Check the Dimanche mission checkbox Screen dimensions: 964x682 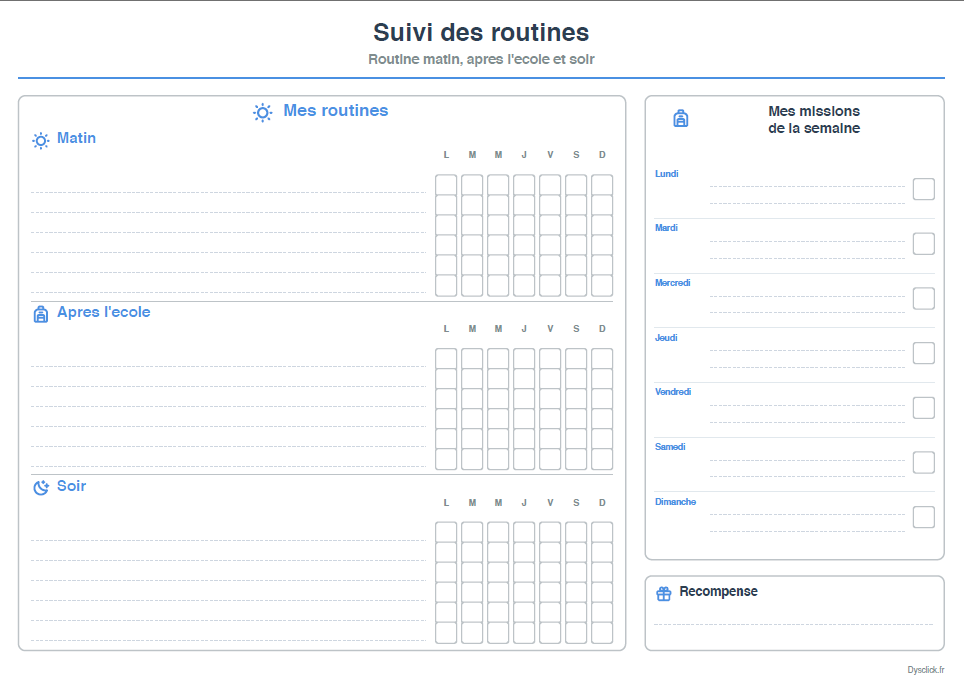923,517
